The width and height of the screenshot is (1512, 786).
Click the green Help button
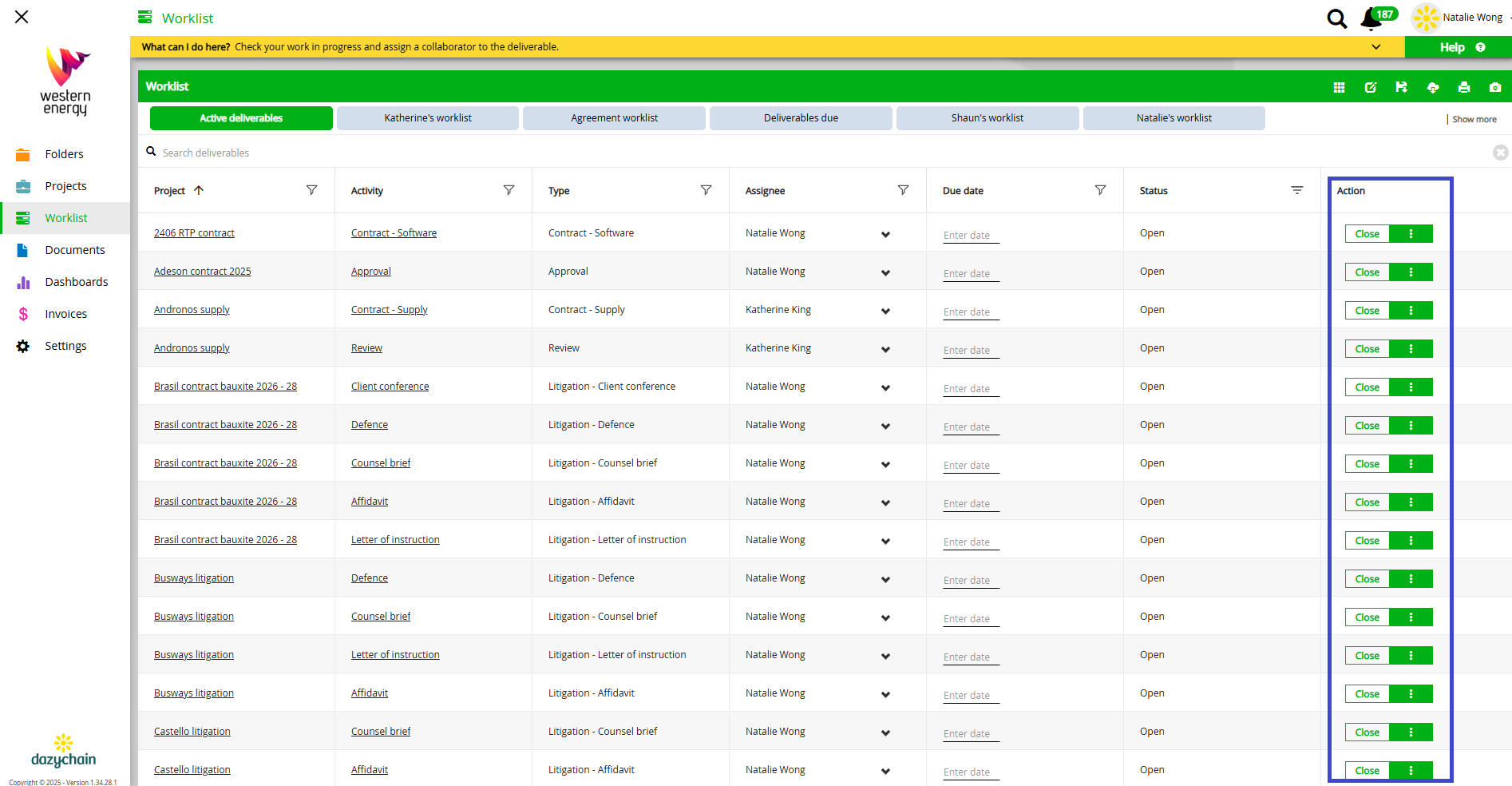[x=1458, y=47]
